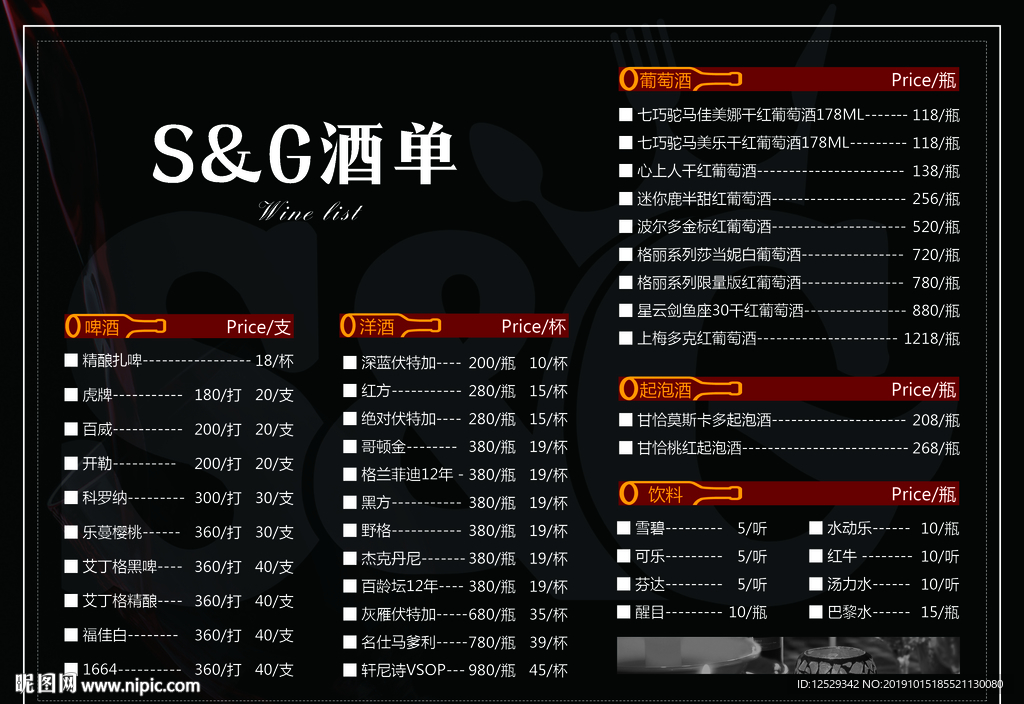Click the bottle icon beside 啤酒 header

tap(116, 327)
